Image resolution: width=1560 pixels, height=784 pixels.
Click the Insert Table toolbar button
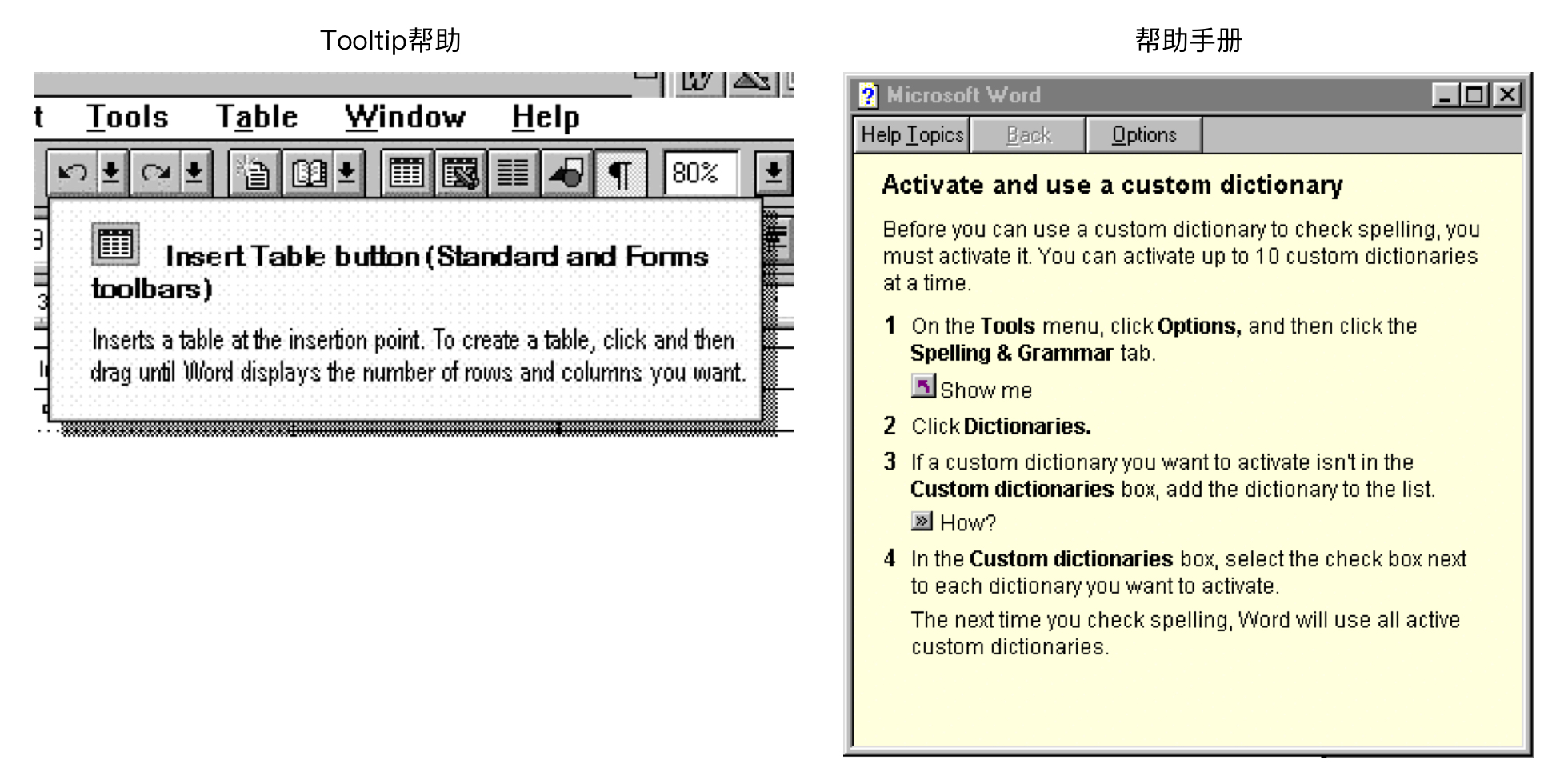click(x=406, y=173)
